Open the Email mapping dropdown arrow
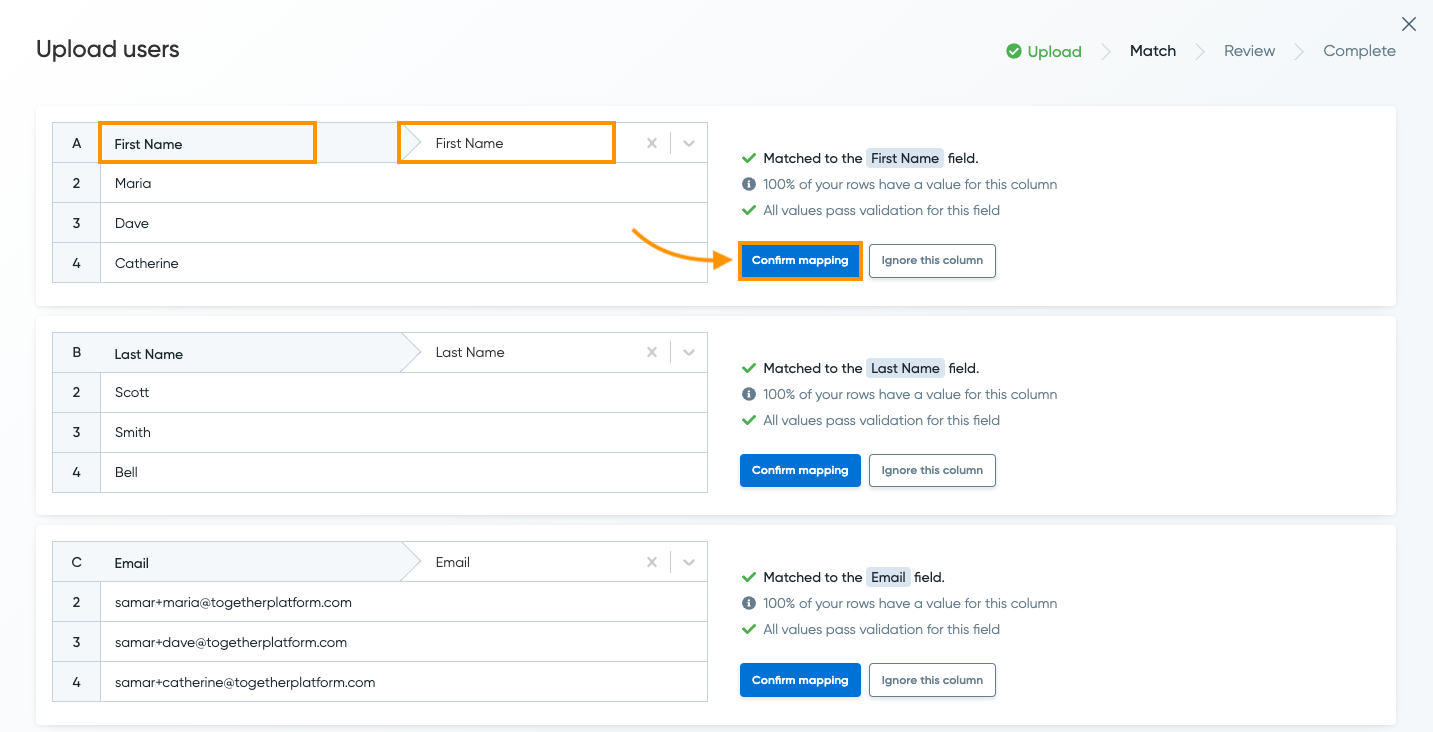Screen dimensions: 1433x732 (689, 562)
